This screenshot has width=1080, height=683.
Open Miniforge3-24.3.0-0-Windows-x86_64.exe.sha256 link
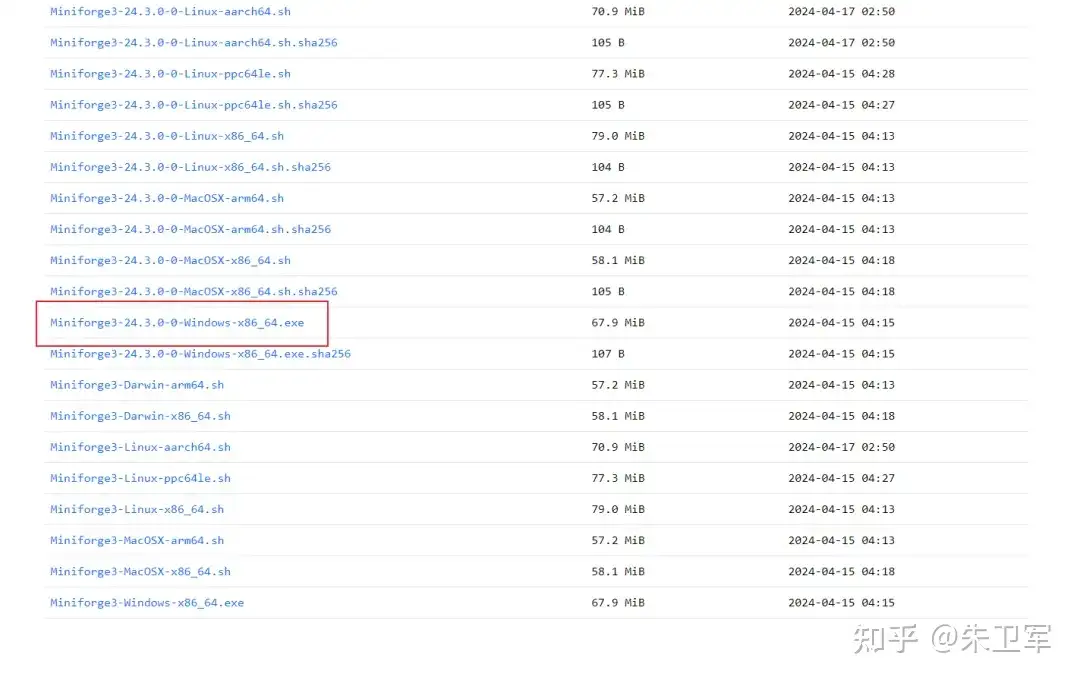pyautogui.click(x=200, y=354)
